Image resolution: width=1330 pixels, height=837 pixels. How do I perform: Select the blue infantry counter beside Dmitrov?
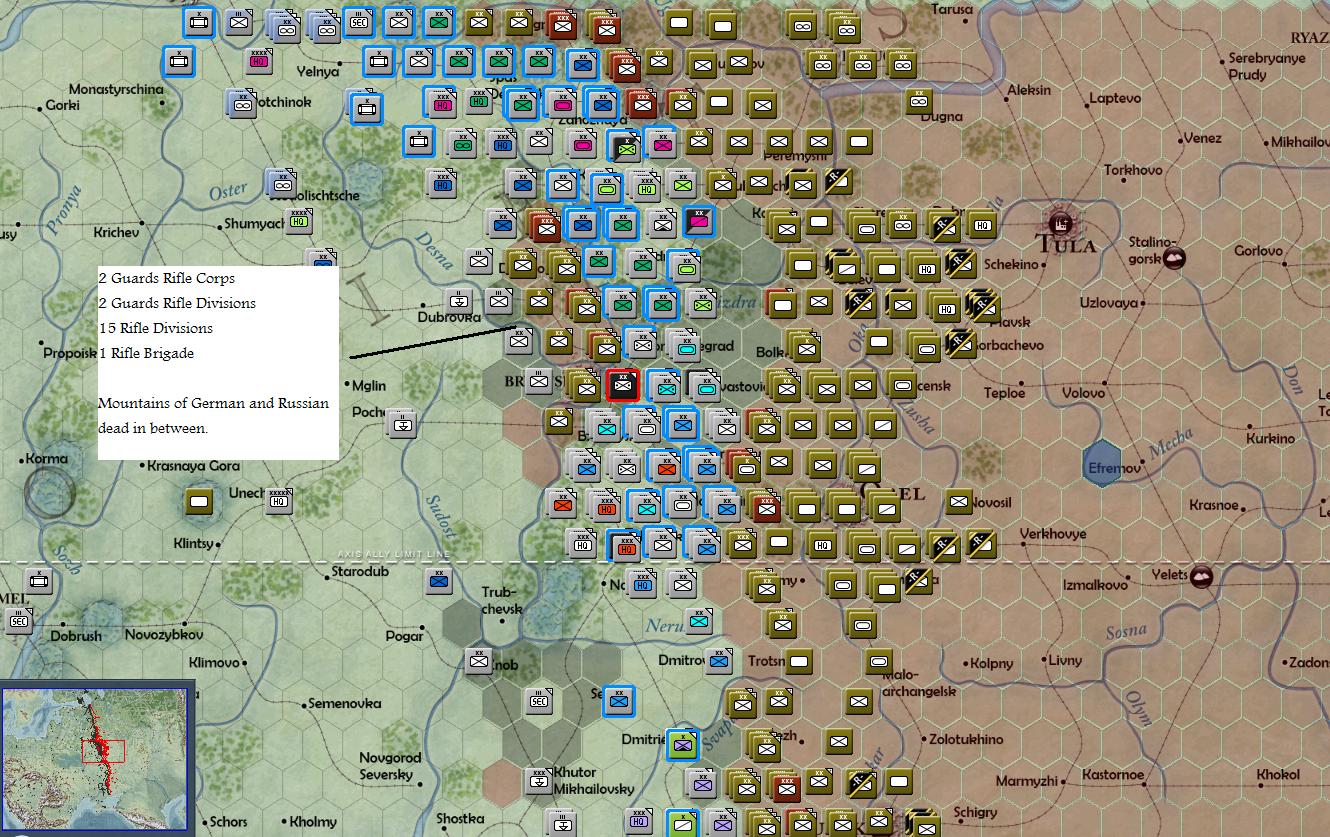coord(719,660)
